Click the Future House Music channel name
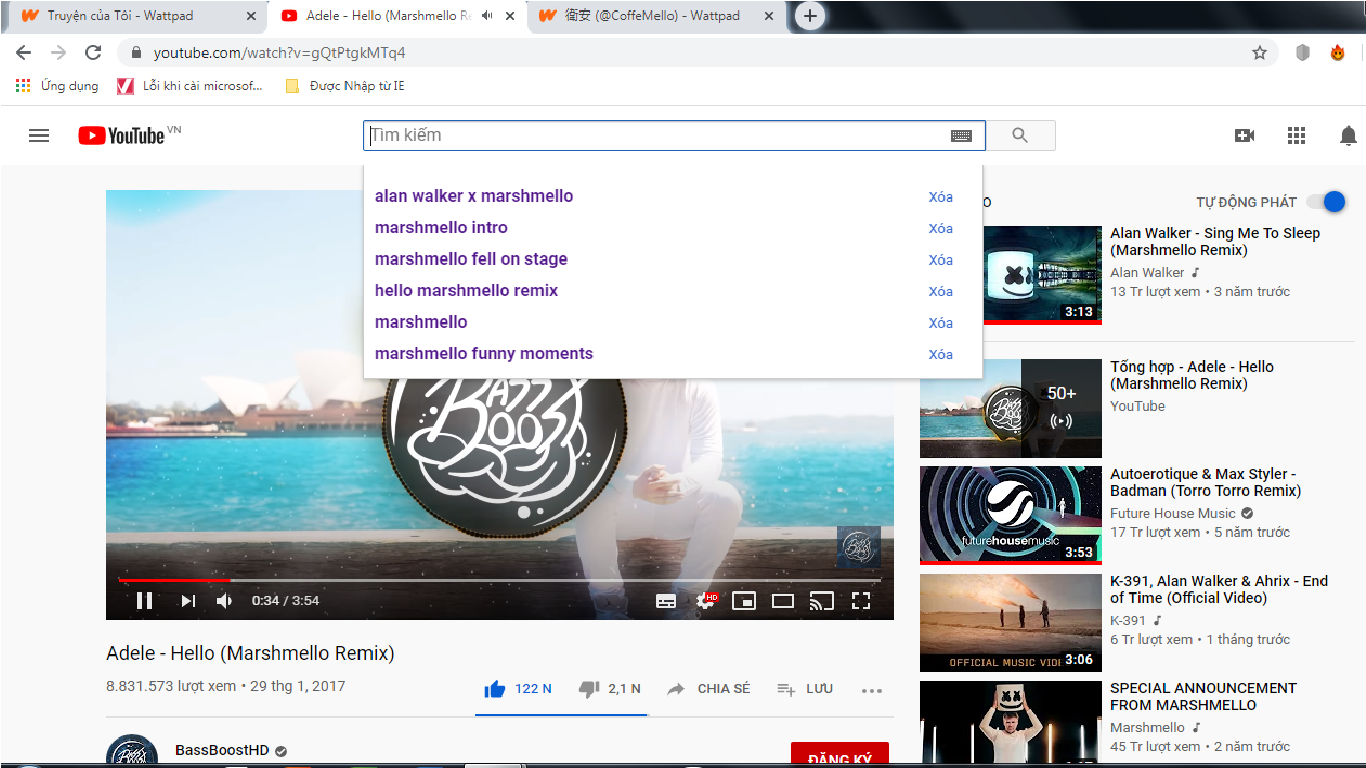Image resolution: width=1366 pixels, height=768 pixels. pos(1173,513)
